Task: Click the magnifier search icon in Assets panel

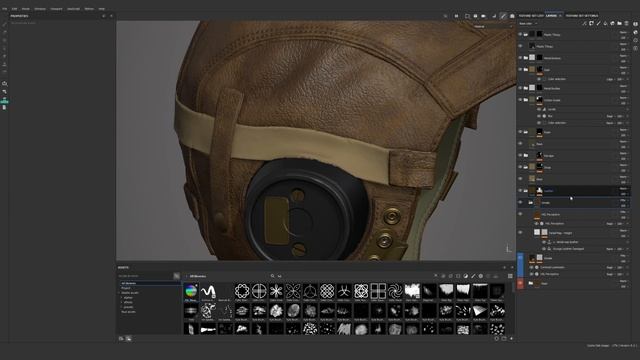Action: pos(273,276)
